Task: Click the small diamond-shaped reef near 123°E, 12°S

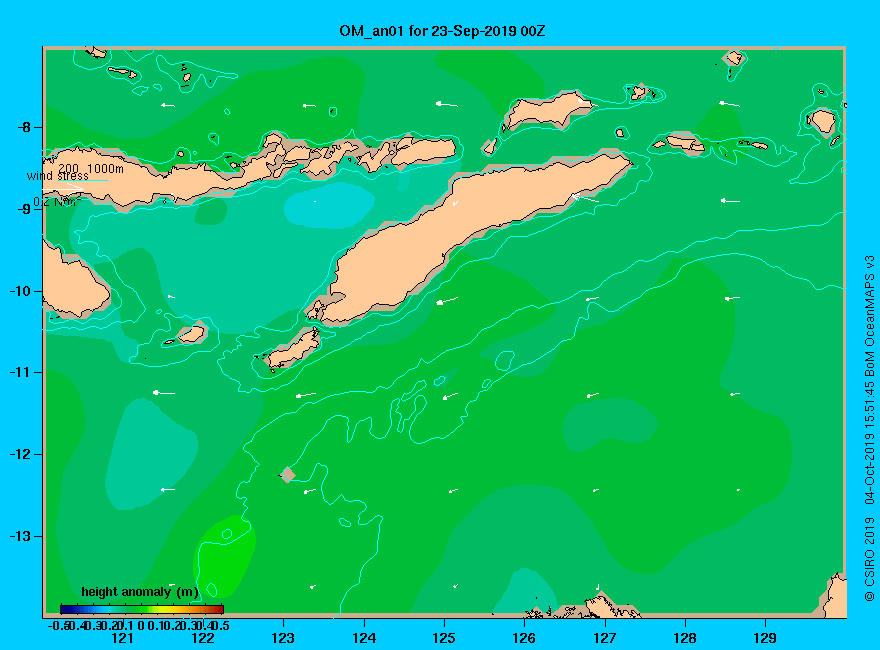Action: (287, 475)
